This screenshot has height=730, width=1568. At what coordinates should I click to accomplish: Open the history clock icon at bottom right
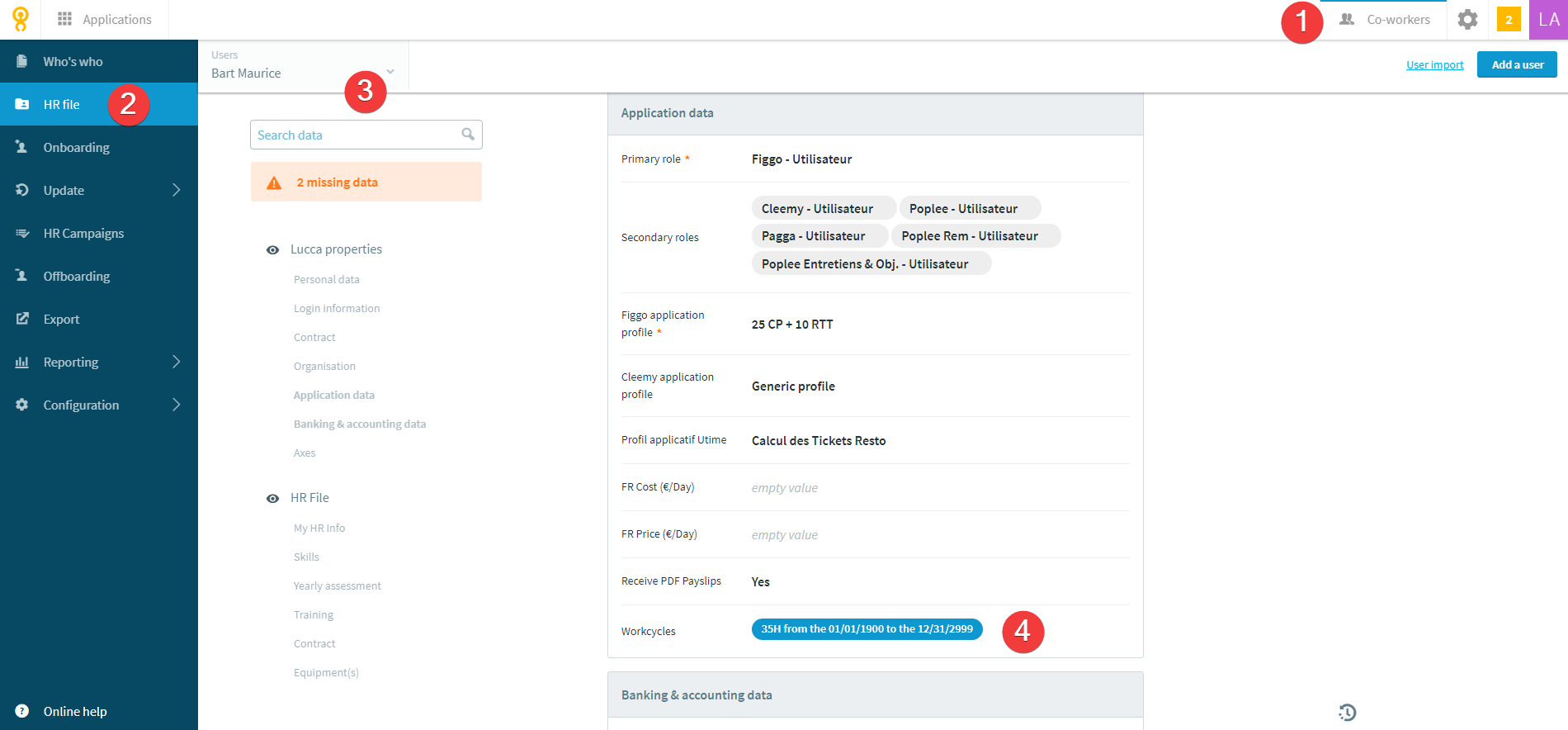point(1347,712)
